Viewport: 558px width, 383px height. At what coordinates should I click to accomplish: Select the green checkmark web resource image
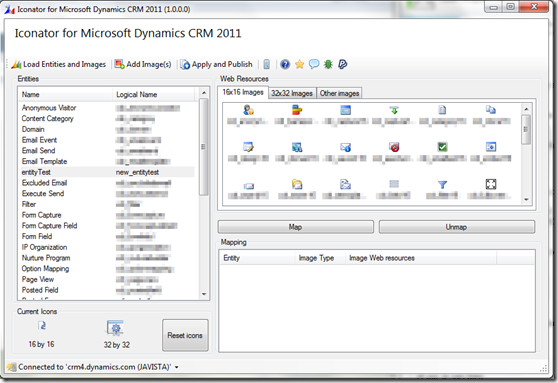pyautogui.click(x=442, y=147)
